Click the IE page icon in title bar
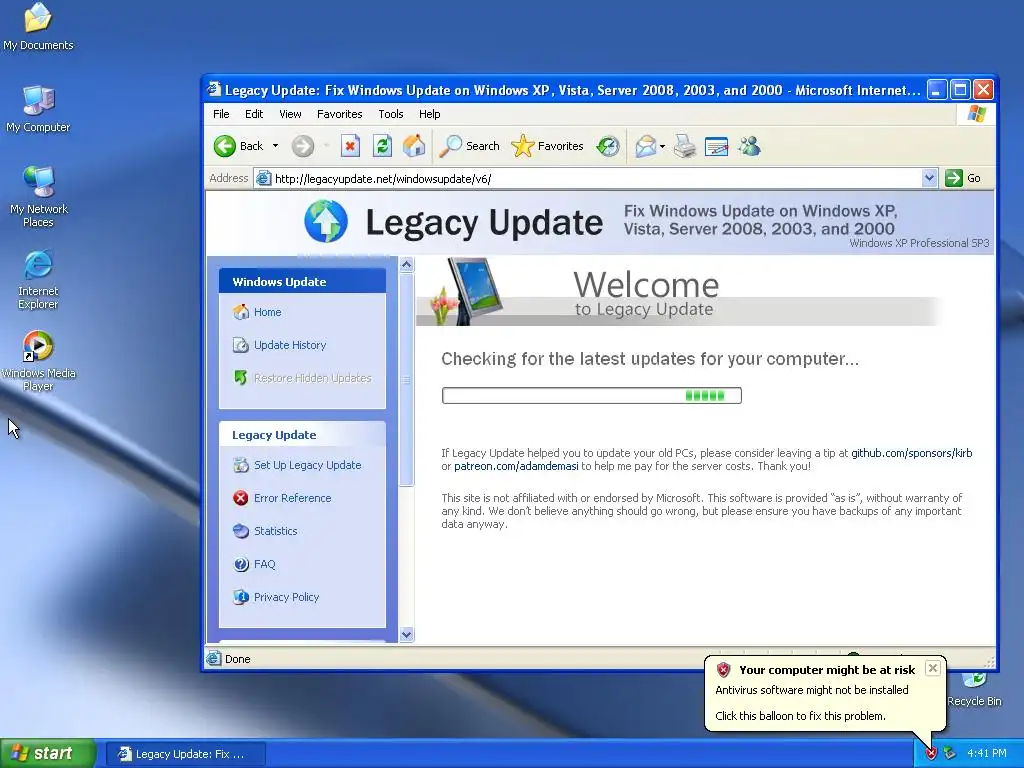The height and width of the screenshot is (768, 1024). click(214, 89)
